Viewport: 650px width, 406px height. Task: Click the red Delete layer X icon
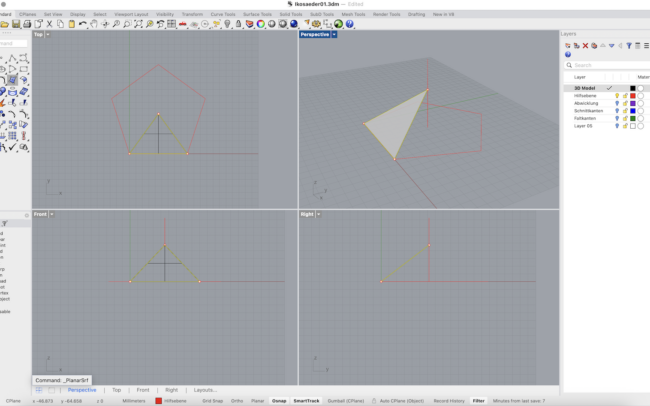coord(585,45)
